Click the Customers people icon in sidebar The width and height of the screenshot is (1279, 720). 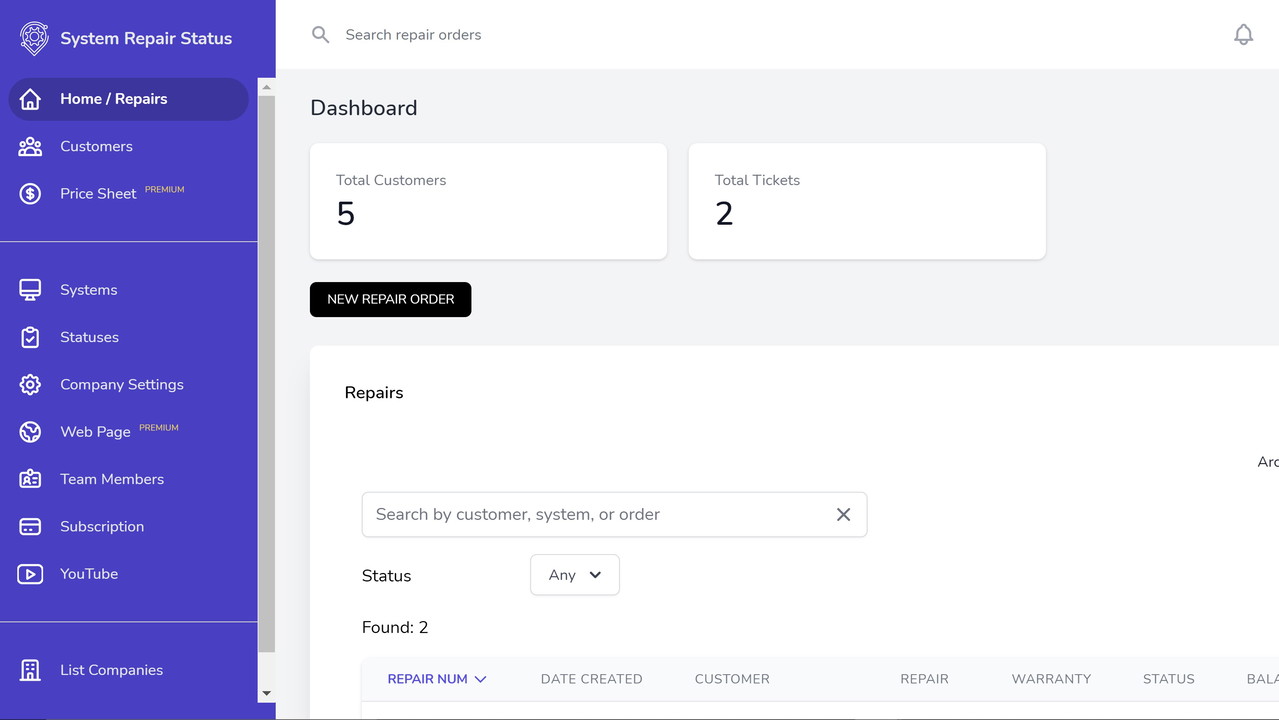coord(30,147)
